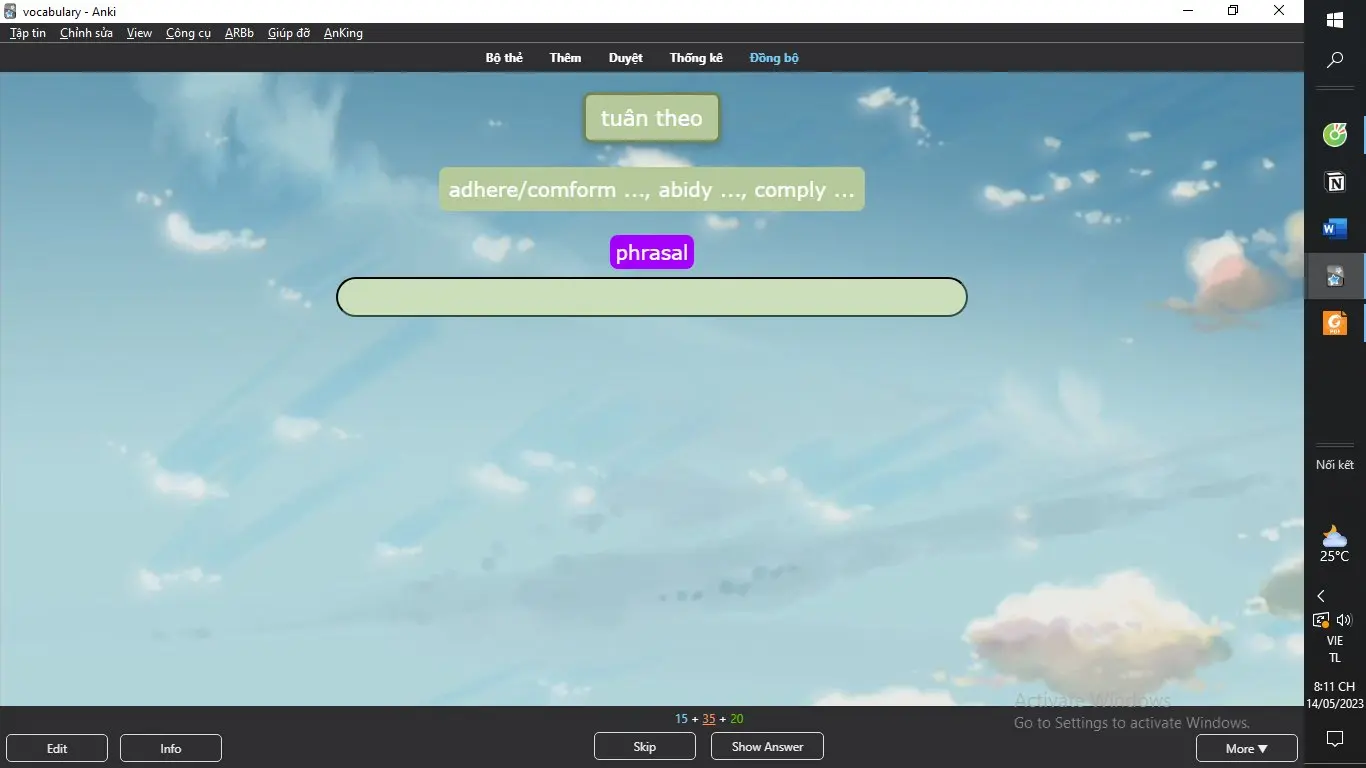Open Foxit PDF Reader from taskbar

click(x=1334, y=322)
